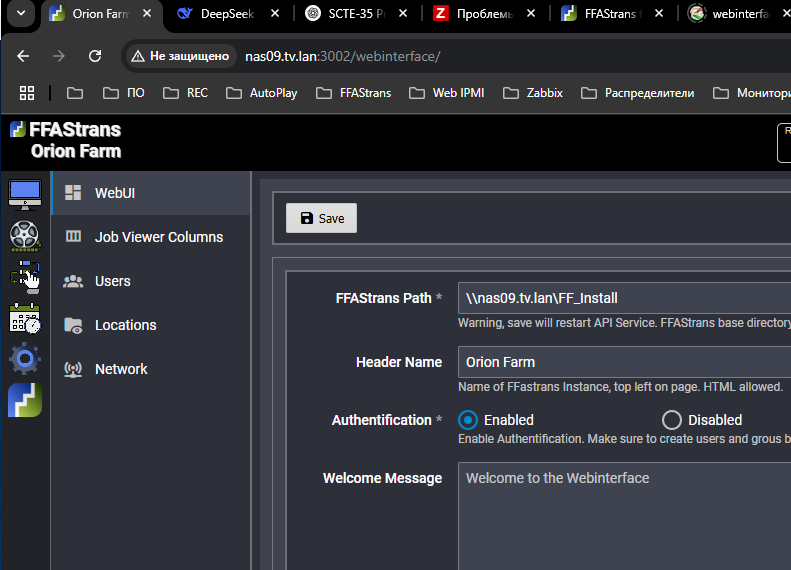791x570 pixels.
Task: Click the forward navigation arrow
Action: pyautogui.click(x=59, y=56)
